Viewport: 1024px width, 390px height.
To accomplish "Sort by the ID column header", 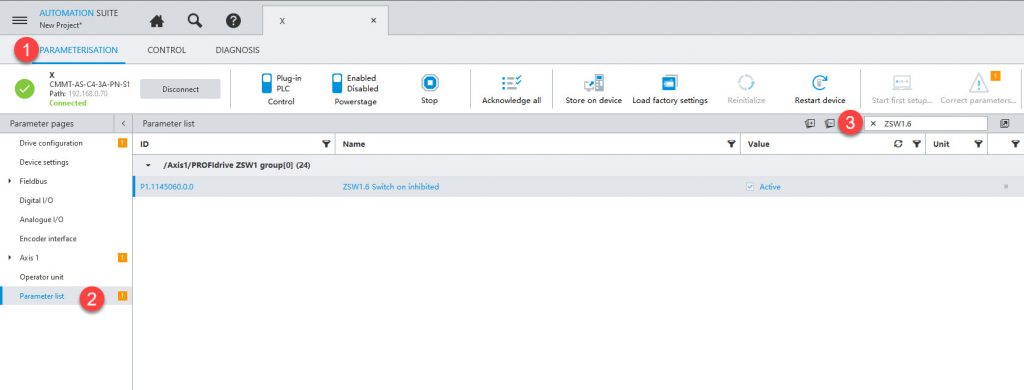I will pyautogui.click(x=144, y=144).
